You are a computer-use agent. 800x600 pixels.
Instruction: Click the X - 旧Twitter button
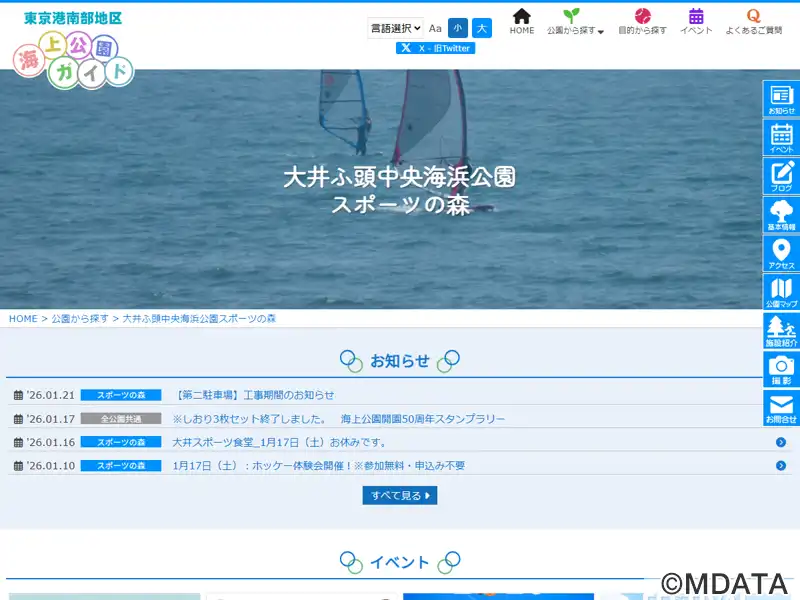[x=435, y=48]
